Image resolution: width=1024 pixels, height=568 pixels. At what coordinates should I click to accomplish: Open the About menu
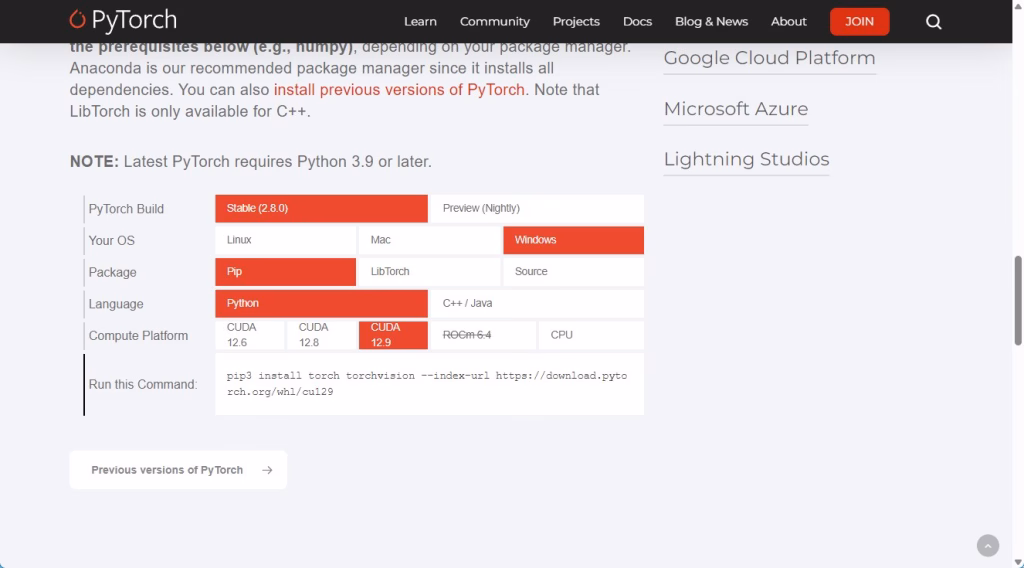pos(788,22)
